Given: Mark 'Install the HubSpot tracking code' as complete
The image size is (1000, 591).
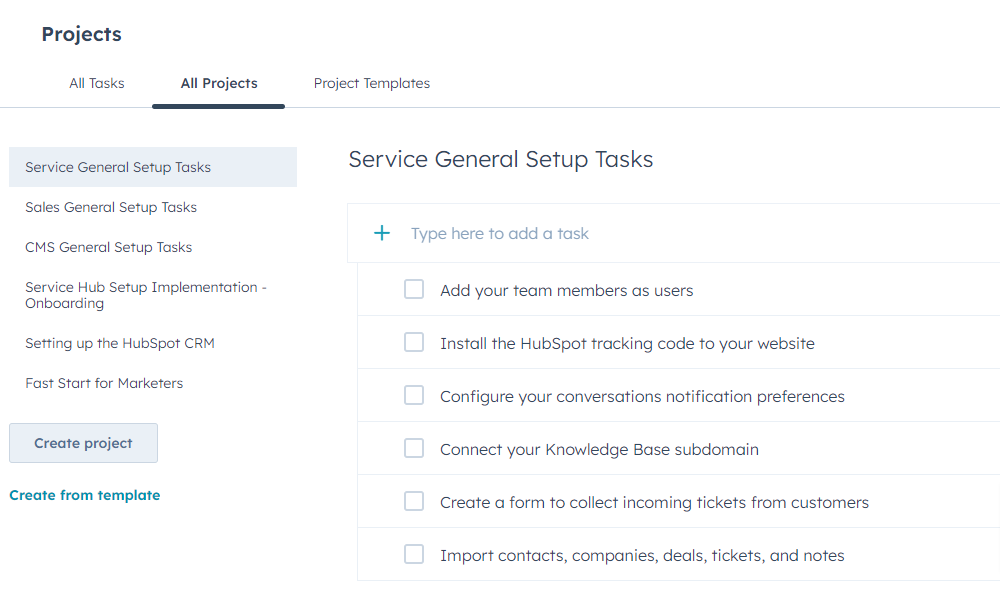Looking at the screenshot, I should click(414, 341).
